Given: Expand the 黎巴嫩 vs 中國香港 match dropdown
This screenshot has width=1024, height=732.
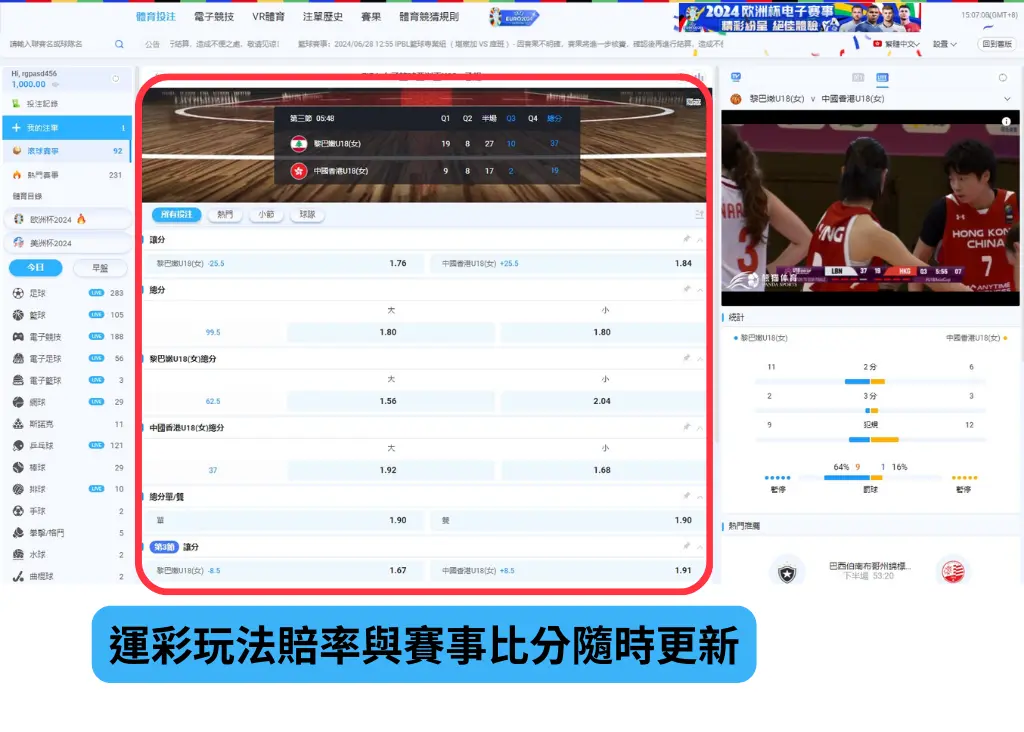Looking at the screenshot, I should point(1007,98).
